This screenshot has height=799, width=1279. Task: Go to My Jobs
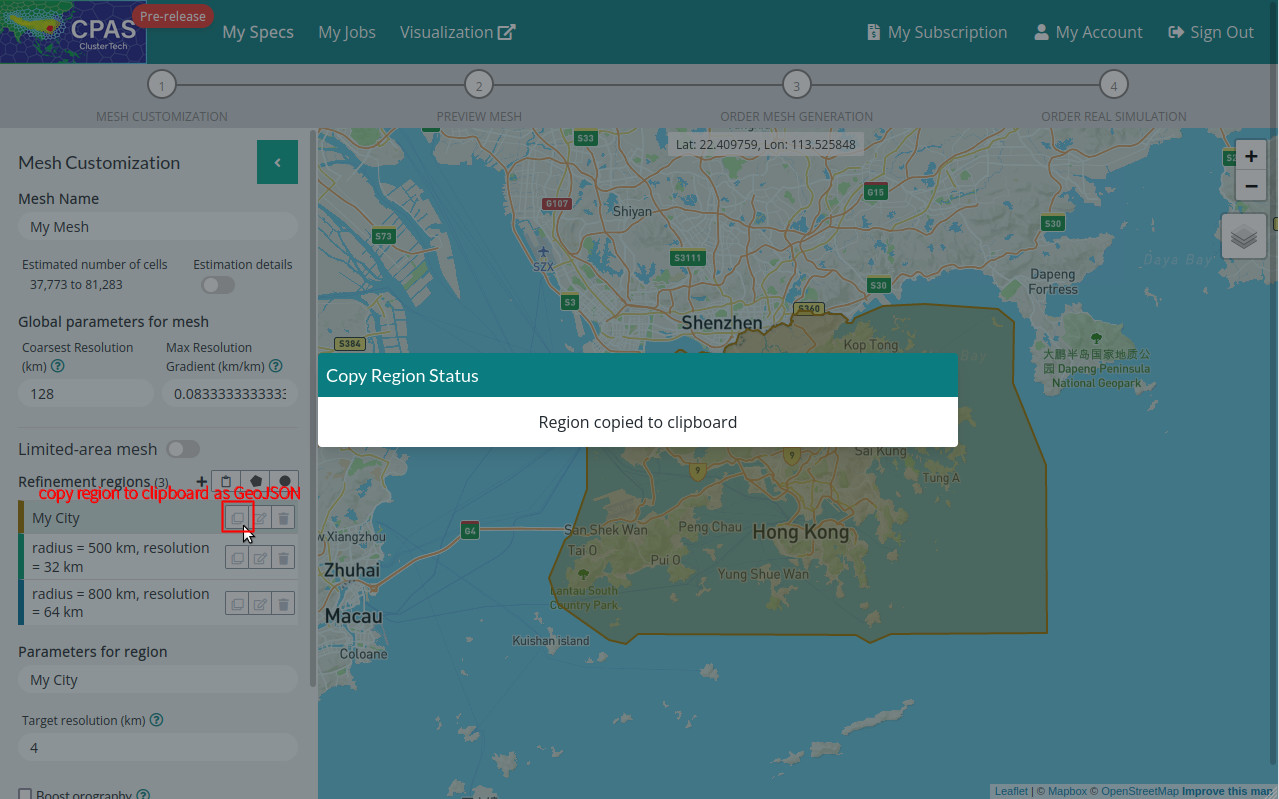click(347, 32)
